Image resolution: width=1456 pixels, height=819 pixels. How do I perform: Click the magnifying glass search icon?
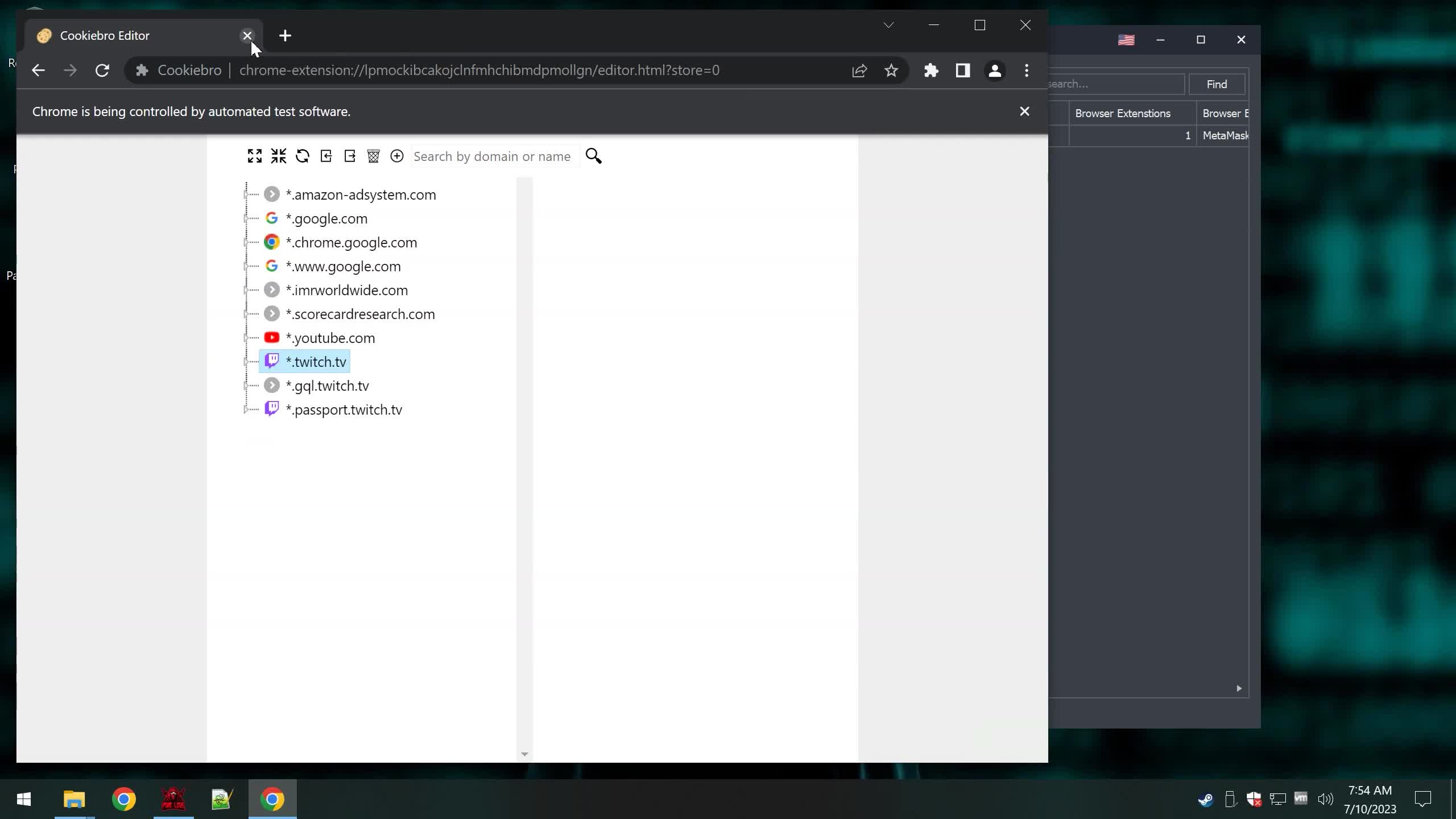click(593, 156)
